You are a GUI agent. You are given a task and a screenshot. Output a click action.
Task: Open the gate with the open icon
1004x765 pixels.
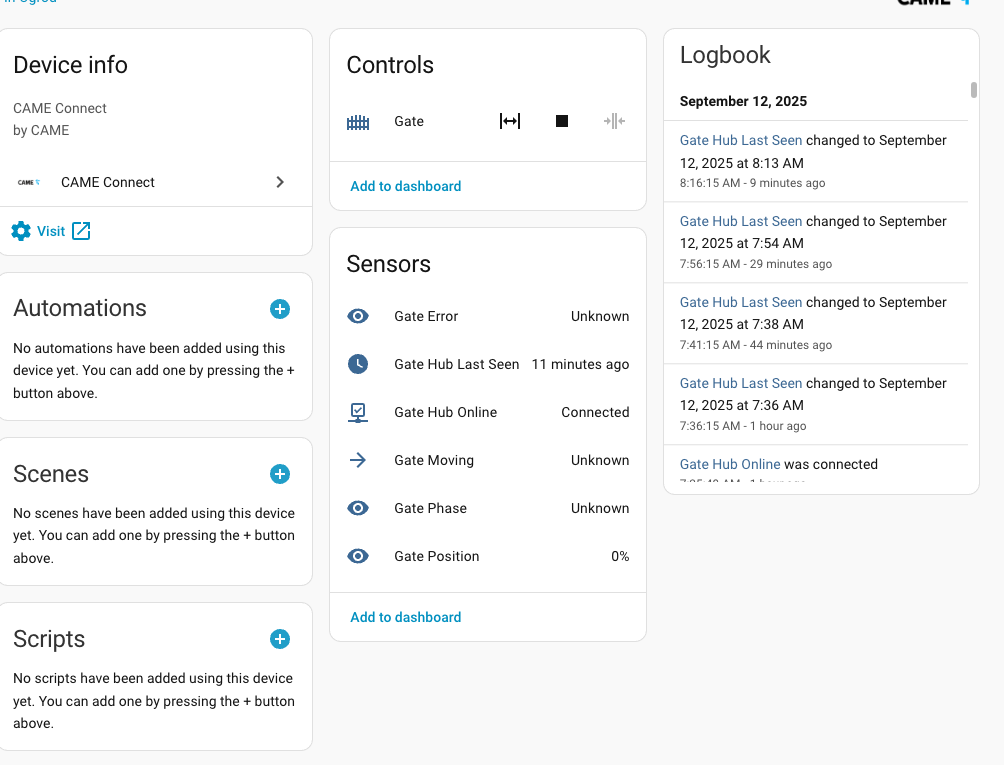[x=510, y=121]
